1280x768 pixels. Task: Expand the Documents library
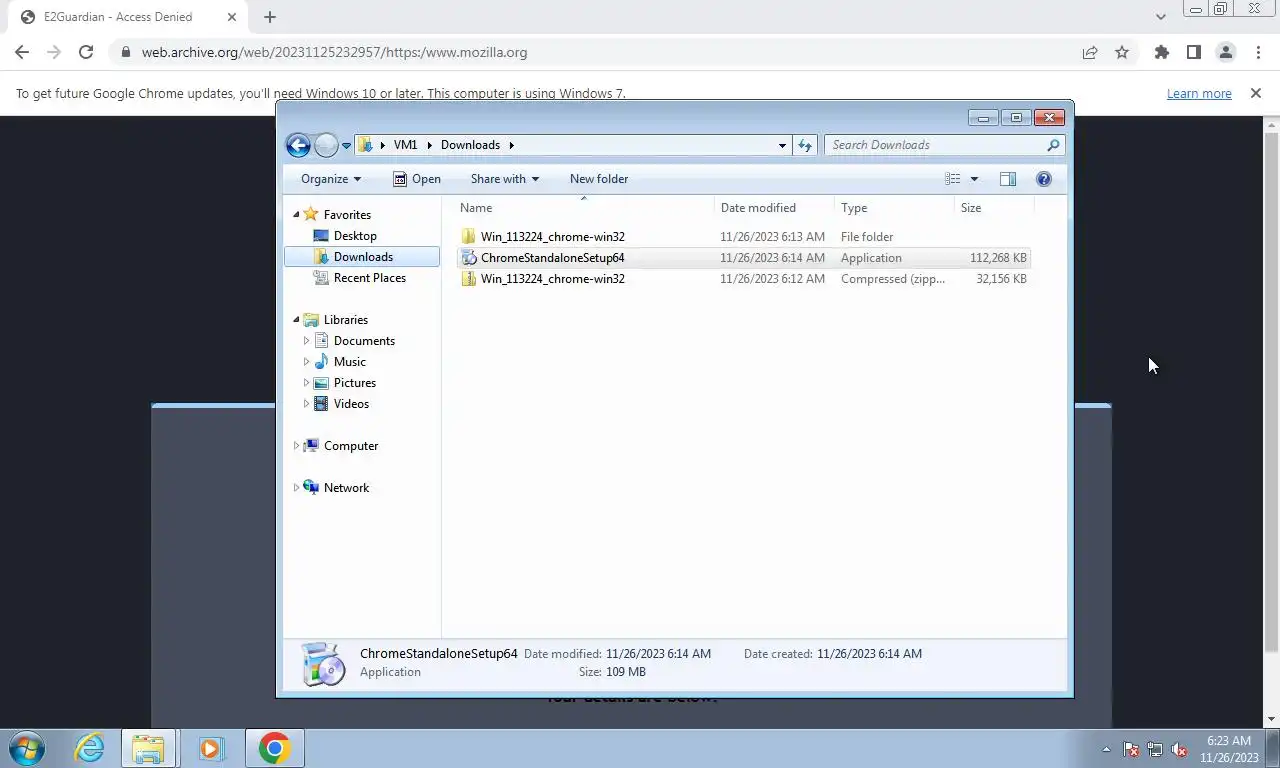306,341
